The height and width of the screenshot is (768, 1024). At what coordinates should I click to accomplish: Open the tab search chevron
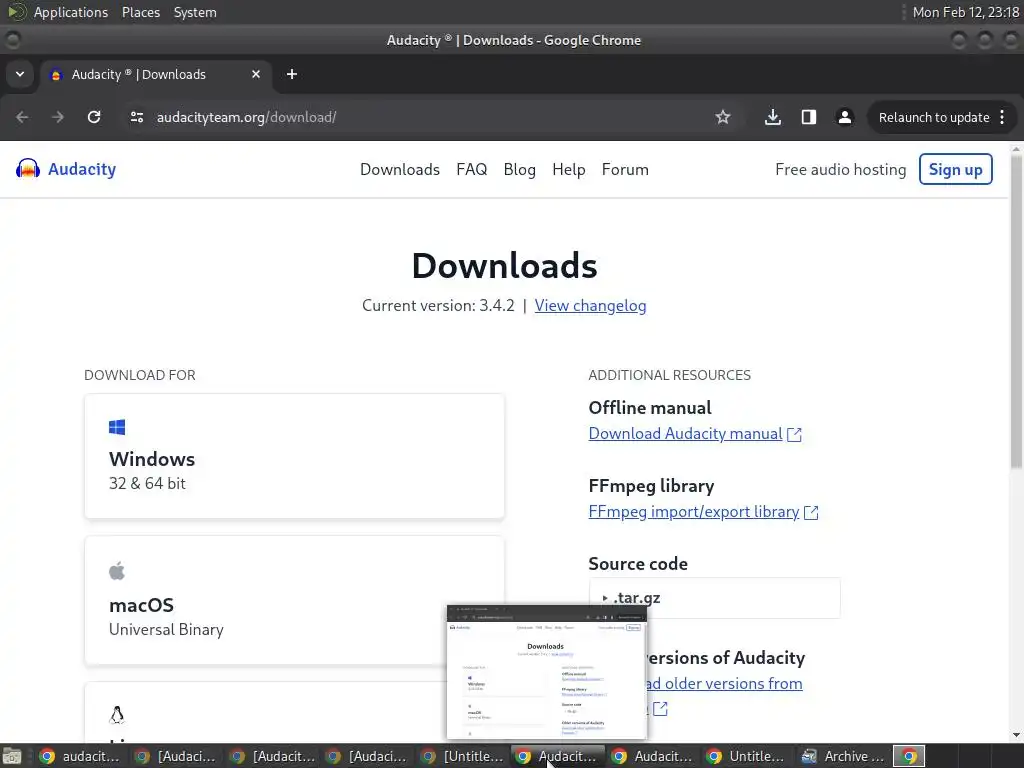20,74
